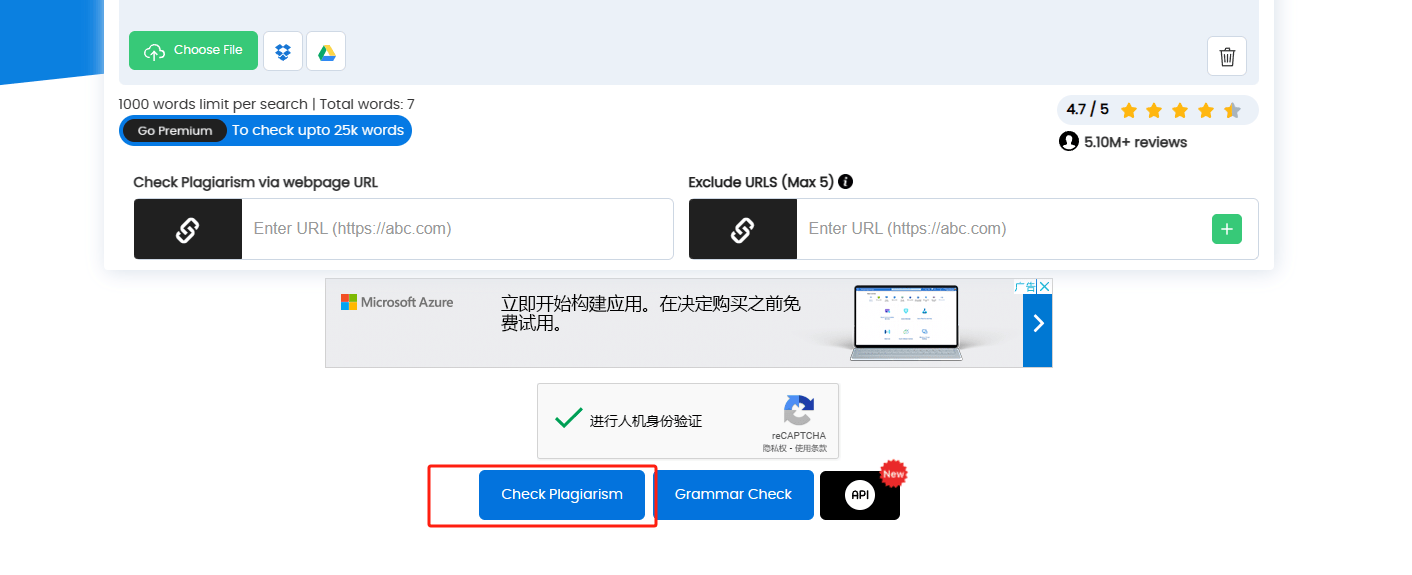Click the right arrow on Azure ad

coord(1038,323)
